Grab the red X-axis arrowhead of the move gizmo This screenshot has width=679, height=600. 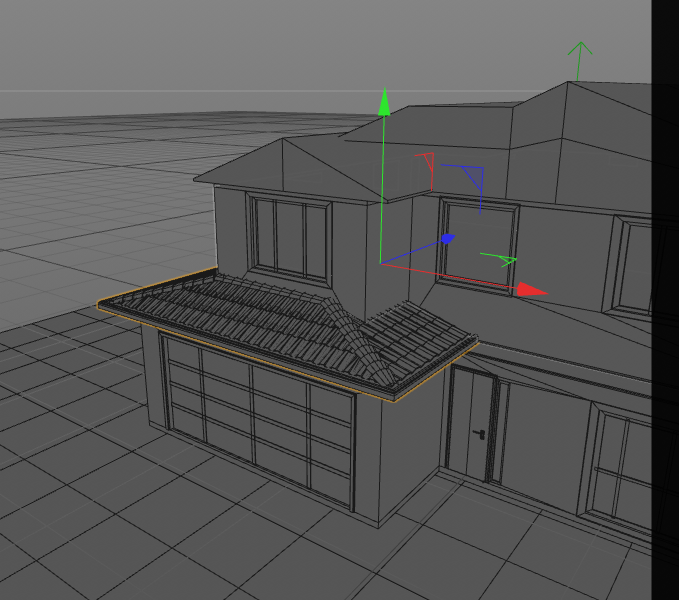coord(532,290)
